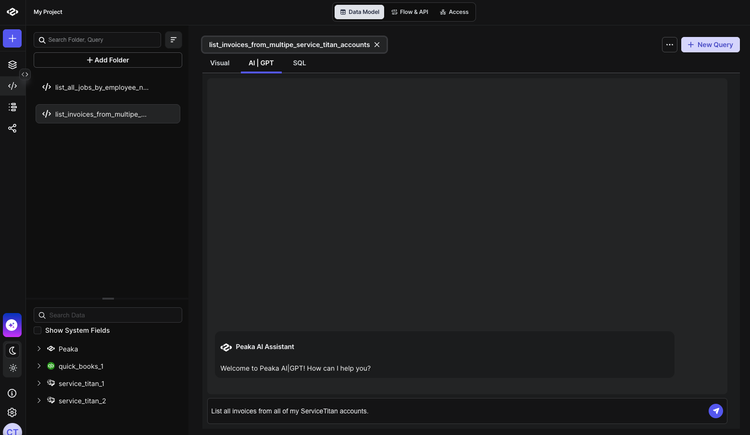This screenshot has height=435, width=750.
Task: Select the SQL query tab
Action: click(x=299, y=63)
